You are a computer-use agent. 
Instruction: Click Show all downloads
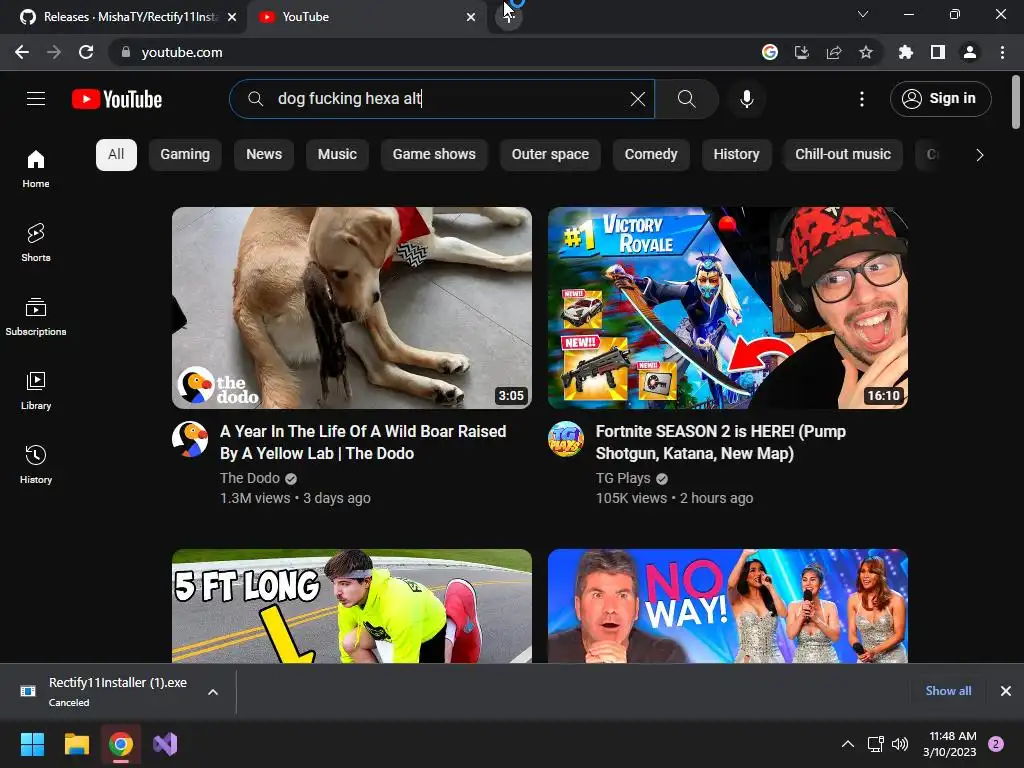click(948, 691)
